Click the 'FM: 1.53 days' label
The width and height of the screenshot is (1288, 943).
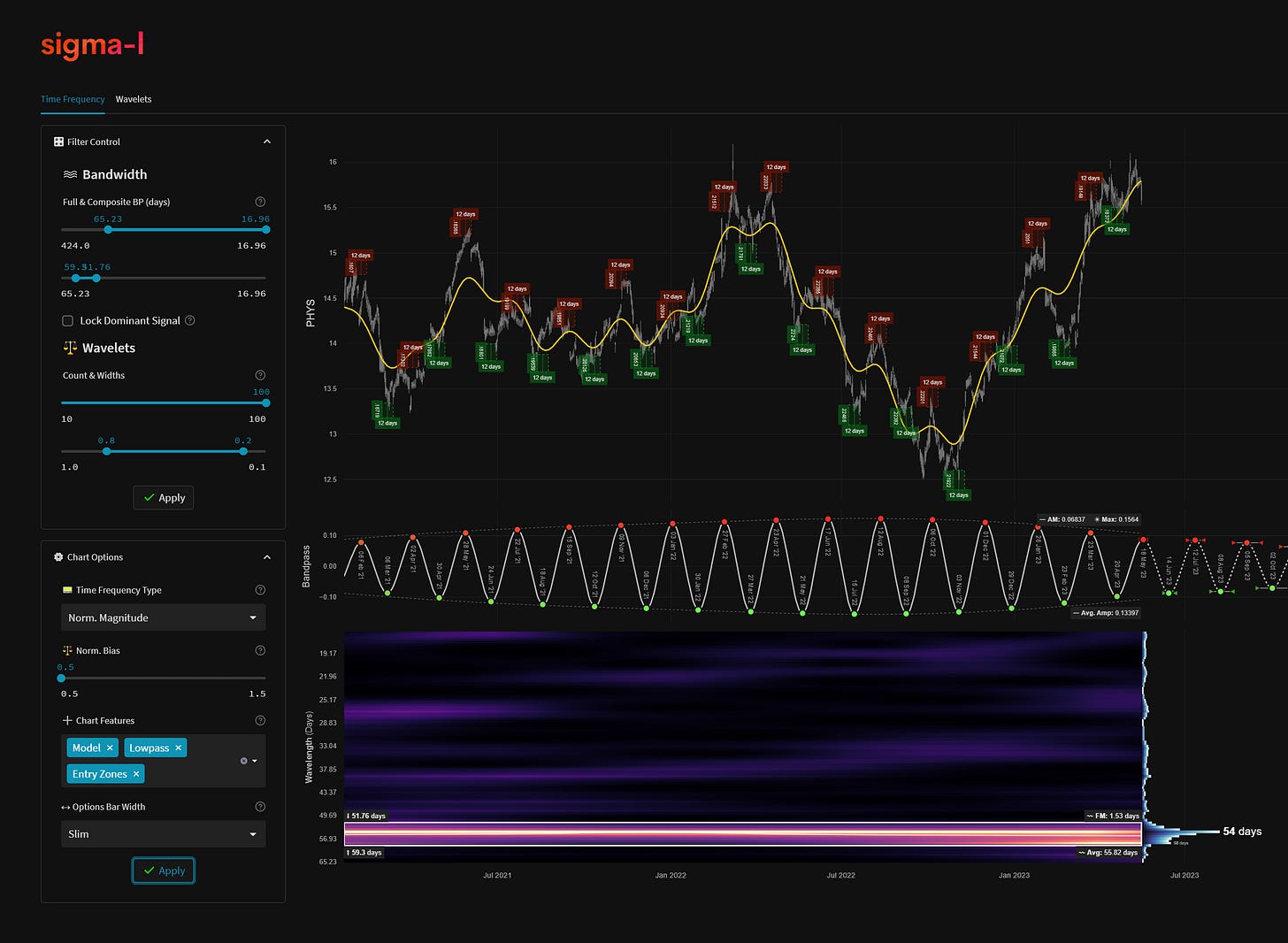[1113, 816]
